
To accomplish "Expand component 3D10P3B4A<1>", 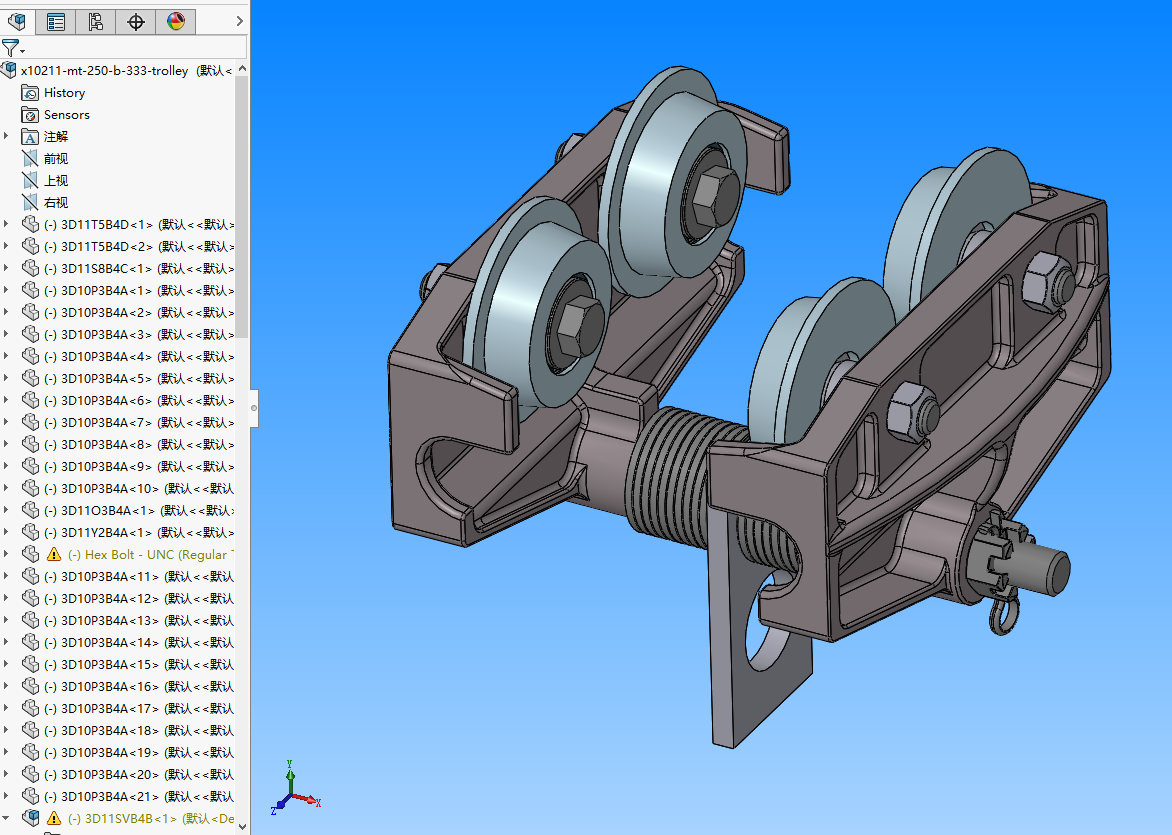I will coord(7,290).
